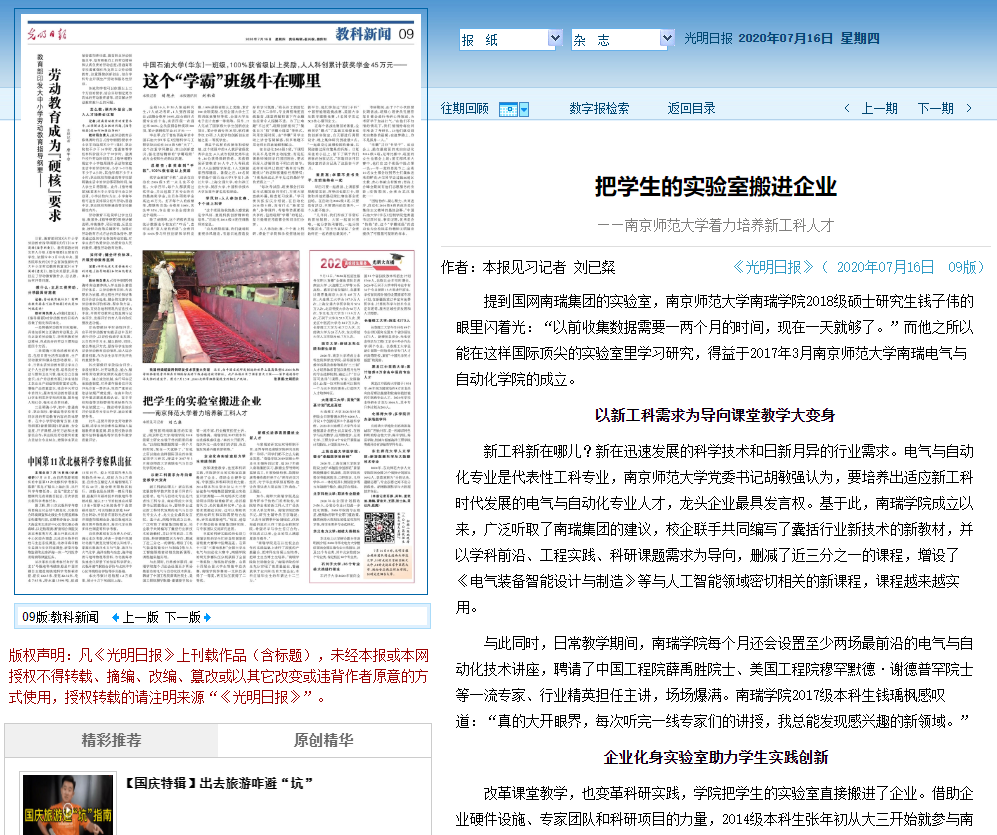This screenshot has height=835, width=997.
Task: Switch to the 精彩推荐 tab
Action: [111, 741]
